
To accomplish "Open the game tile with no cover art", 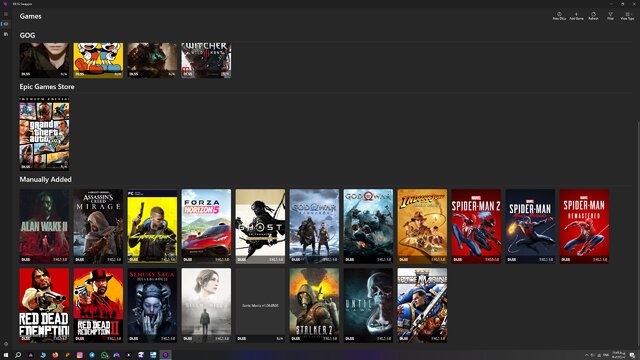I will pos(260,305).
